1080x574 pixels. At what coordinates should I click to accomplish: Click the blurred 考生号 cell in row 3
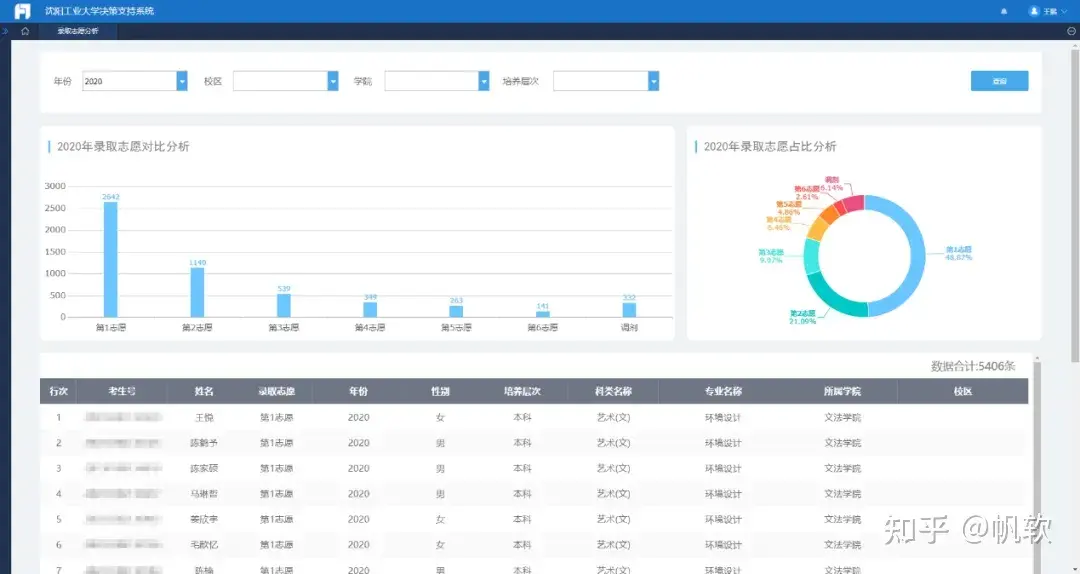123,469
